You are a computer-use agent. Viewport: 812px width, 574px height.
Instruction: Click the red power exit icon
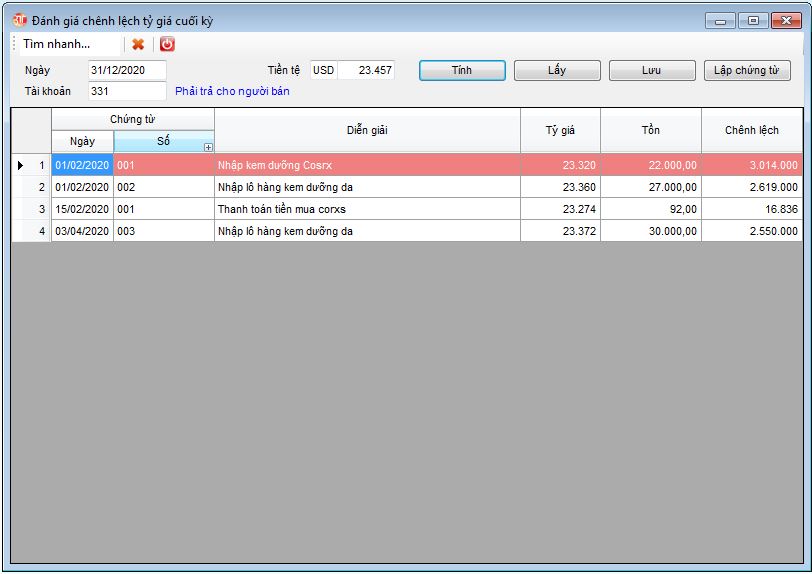pos(167,44)
